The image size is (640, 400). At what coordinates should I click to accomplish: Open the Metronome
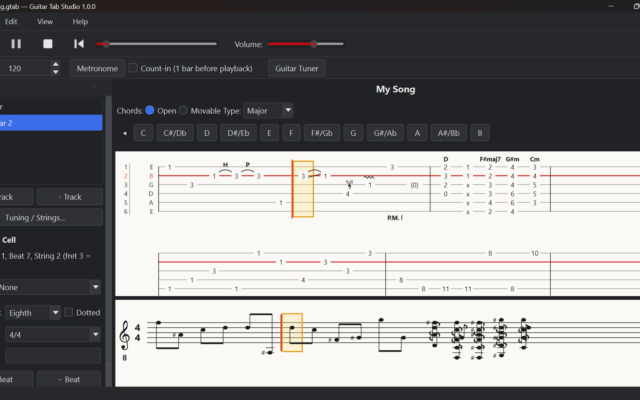(97, 68)
